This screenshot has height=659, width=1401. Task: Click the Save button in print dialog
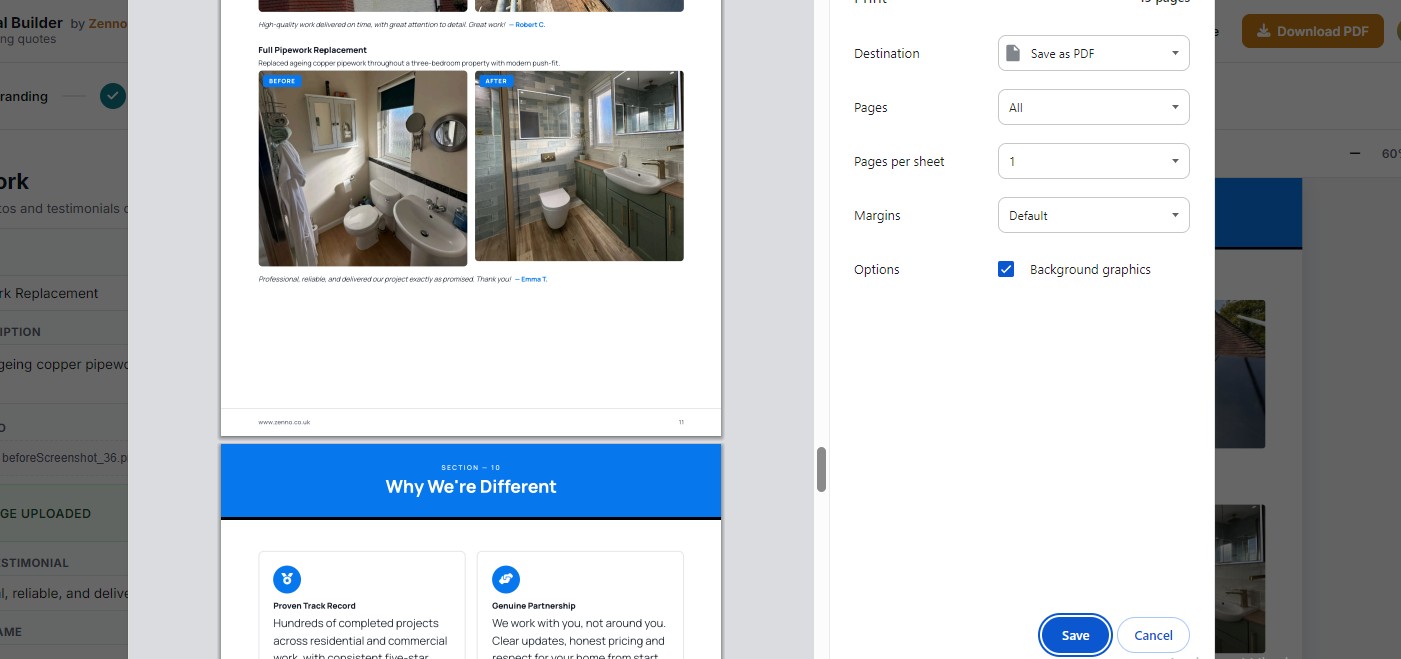(1075, 635)
